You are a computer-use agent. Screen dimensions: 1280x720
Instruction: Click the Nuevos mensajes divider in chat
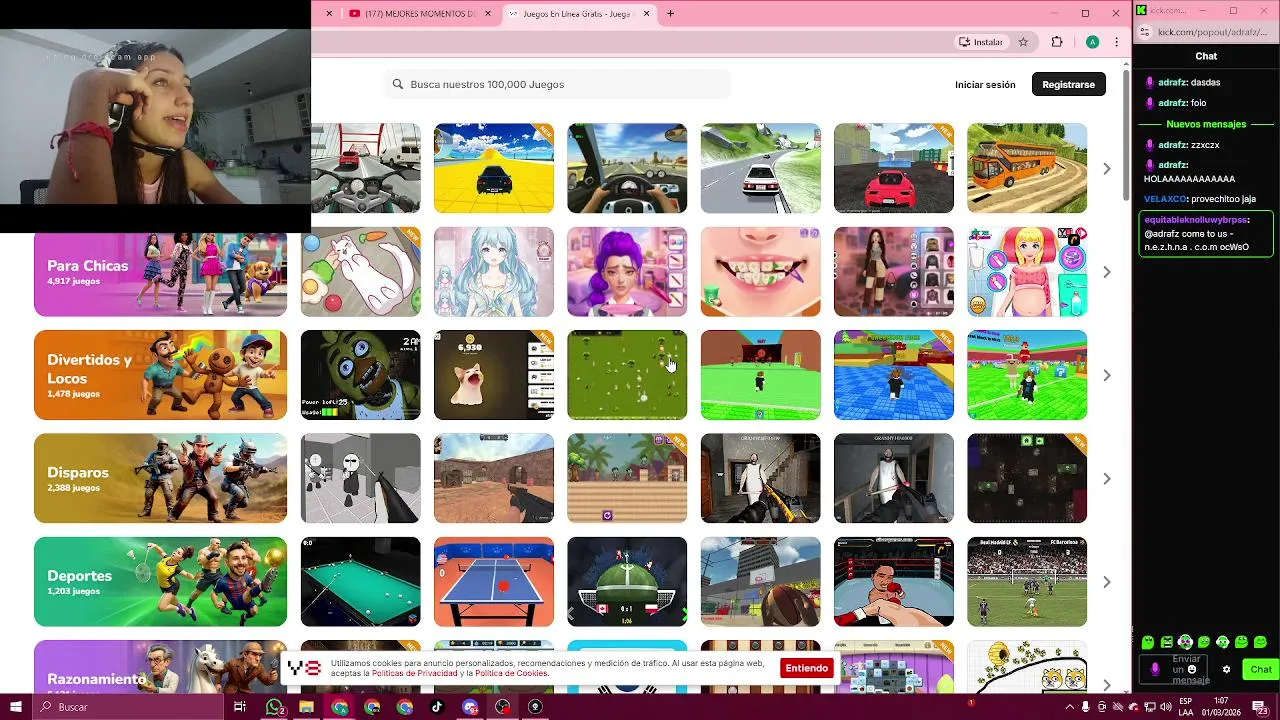point(1206,124)
